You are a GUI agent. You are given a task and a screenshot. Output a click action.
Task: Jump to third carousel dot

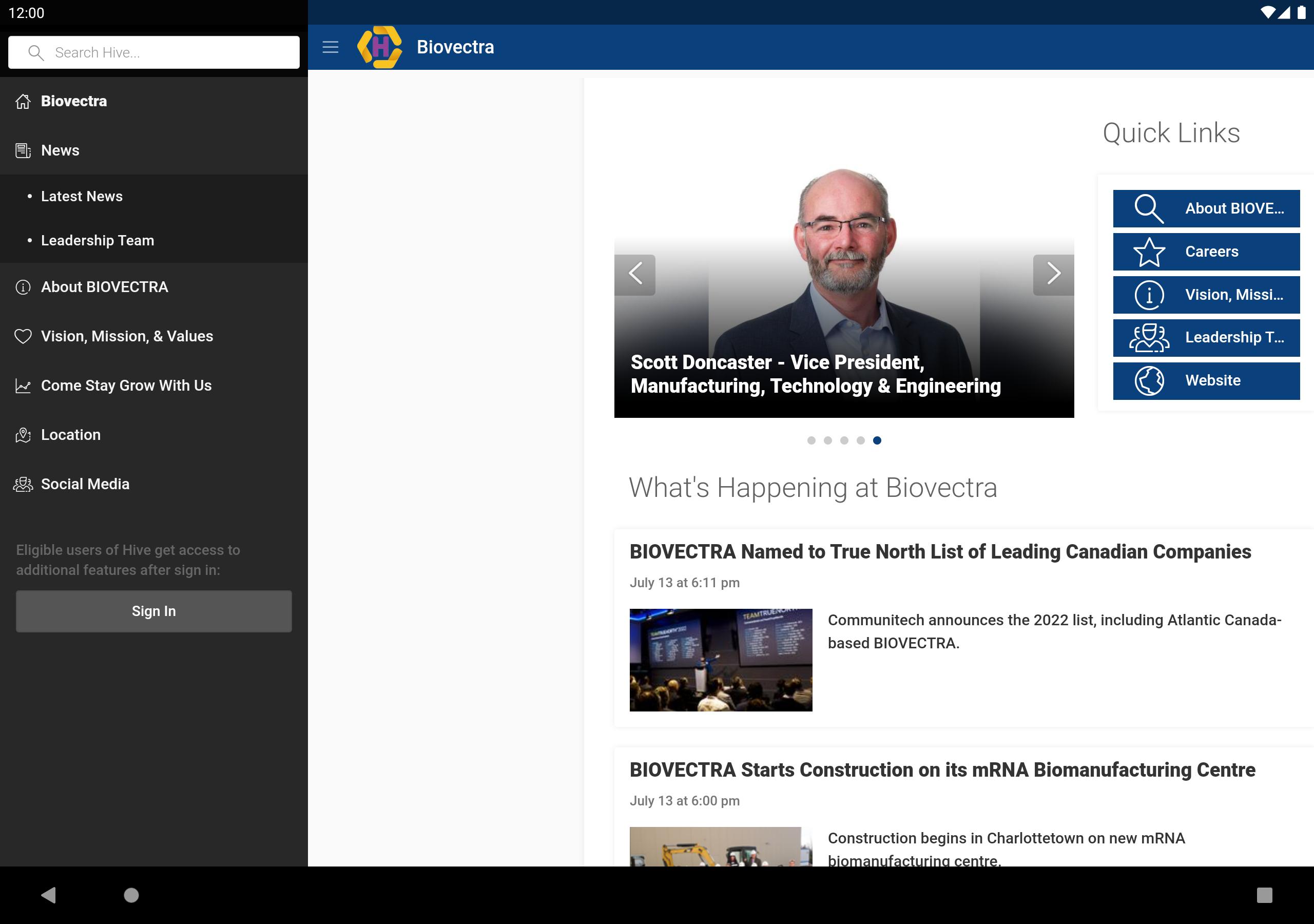tap(844, 440)
